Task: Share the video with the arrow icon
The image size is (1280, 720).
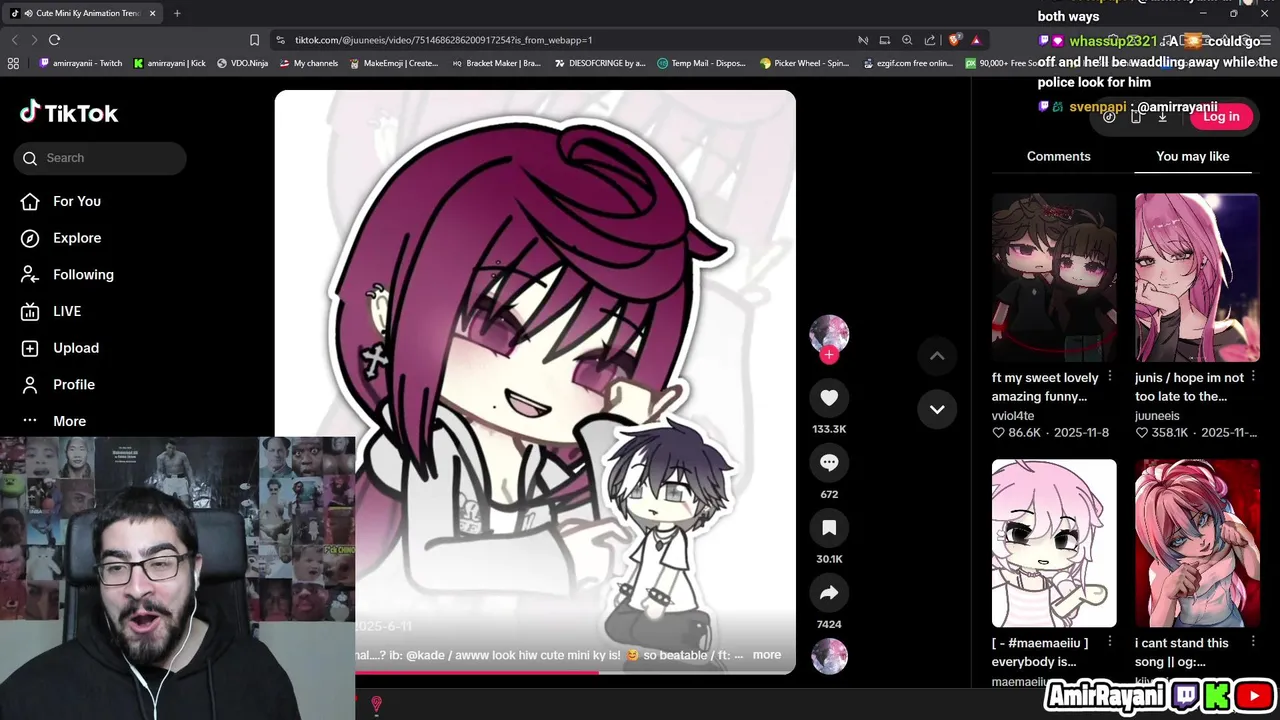Action: coord(829,593)
